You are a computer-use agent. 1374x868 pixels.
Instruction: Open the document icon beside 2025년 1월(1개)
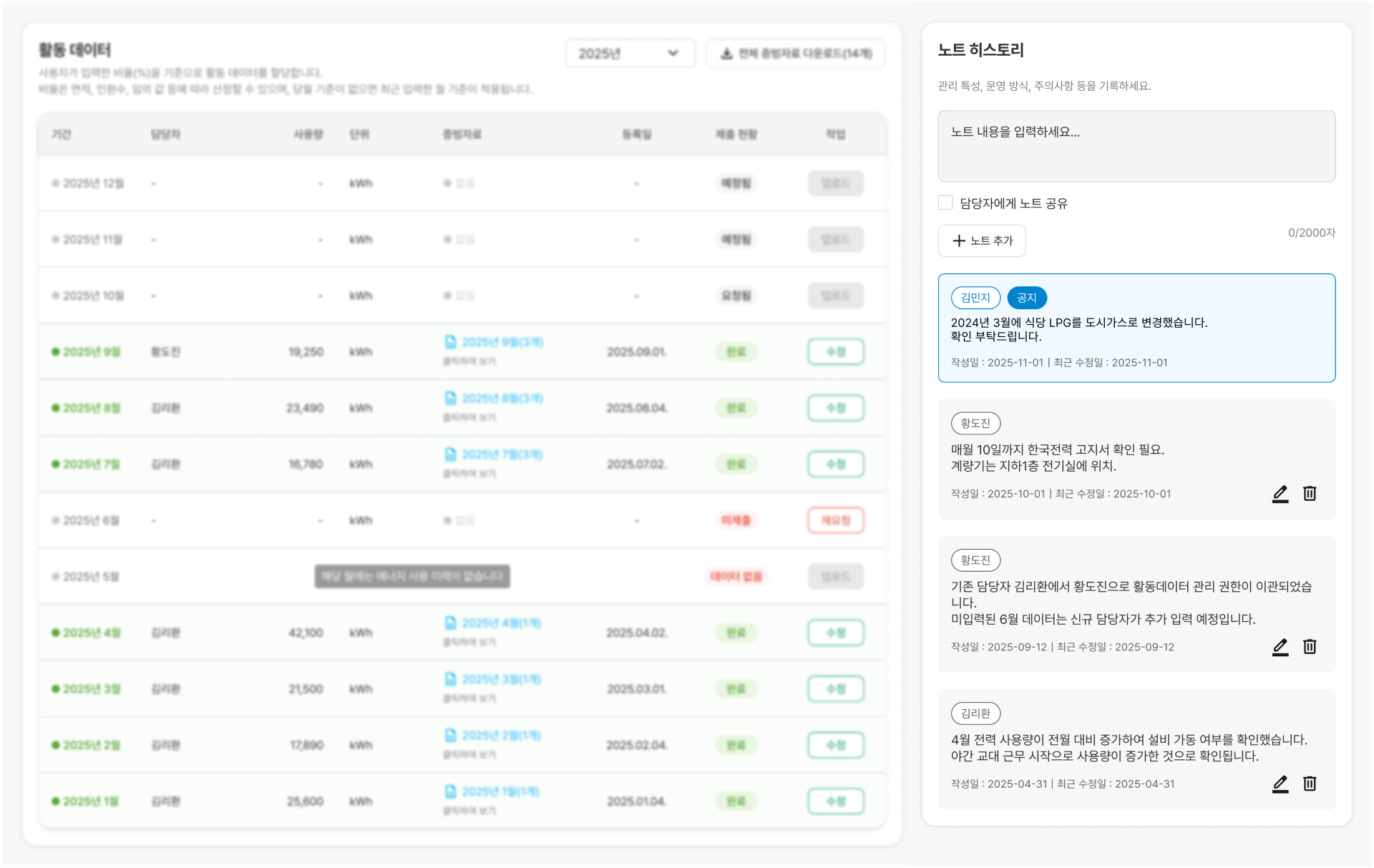coord(450,792)
